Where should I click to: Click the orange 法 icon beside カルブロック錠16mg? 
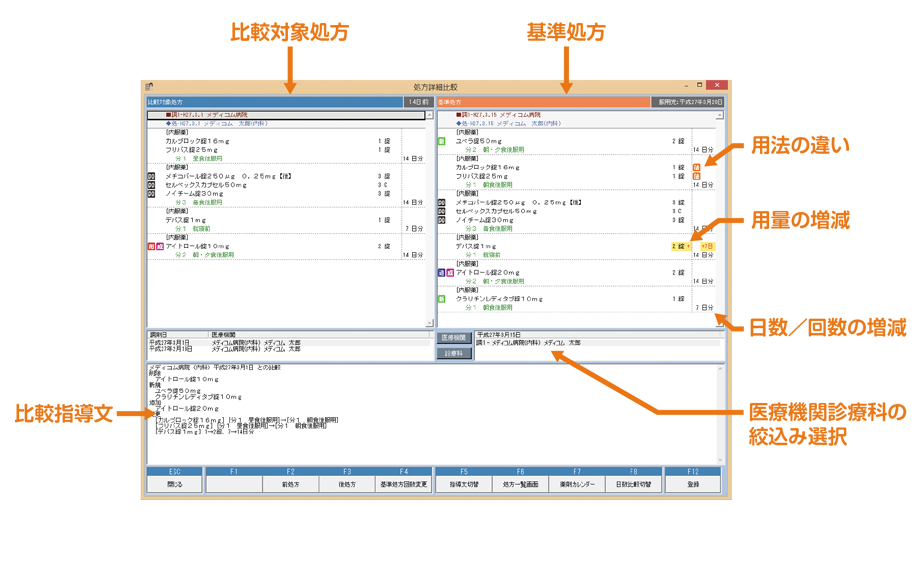point(697,168)
